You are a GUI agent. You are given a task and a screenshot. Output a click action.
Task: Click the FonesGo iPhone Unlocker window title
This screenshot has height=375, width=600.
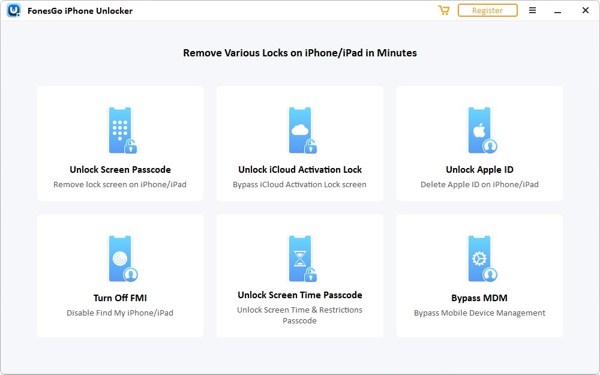pos(80,11)
